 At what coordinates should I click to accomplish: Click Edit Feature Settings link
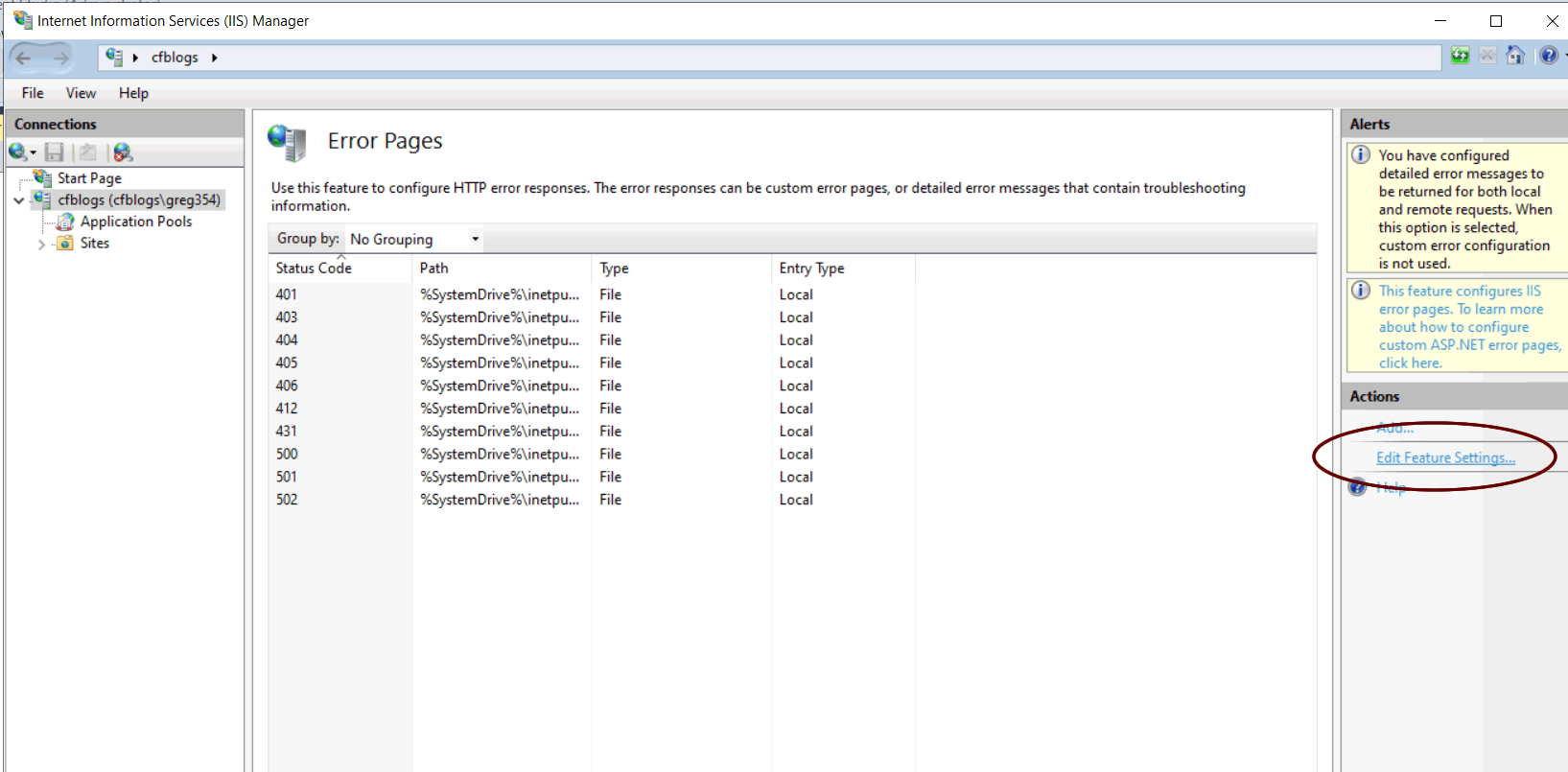click(x=1445, y=457)
